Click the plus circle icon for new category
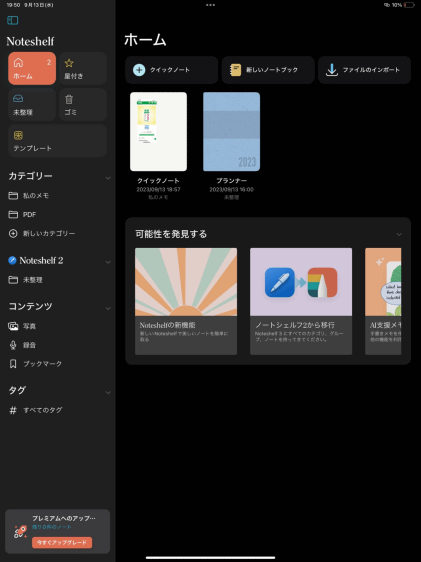Image resolution: width=421 pixels, height=562 pixels. tap(13, 234)
